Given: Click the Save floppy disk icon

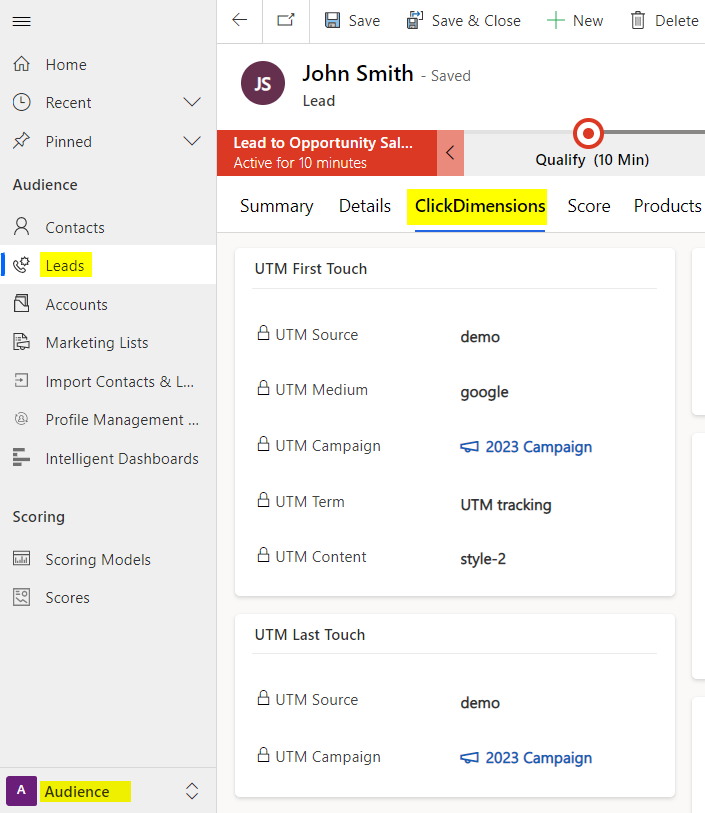Looking at the screenshot, I should 332,20.
